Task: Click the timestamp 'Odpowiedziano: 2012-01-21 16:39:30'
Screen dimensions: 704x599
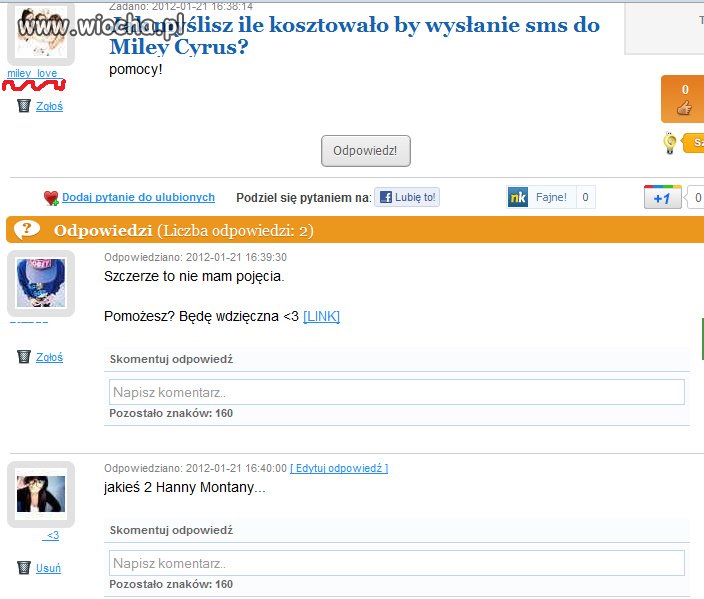Action: pos(195,257)
